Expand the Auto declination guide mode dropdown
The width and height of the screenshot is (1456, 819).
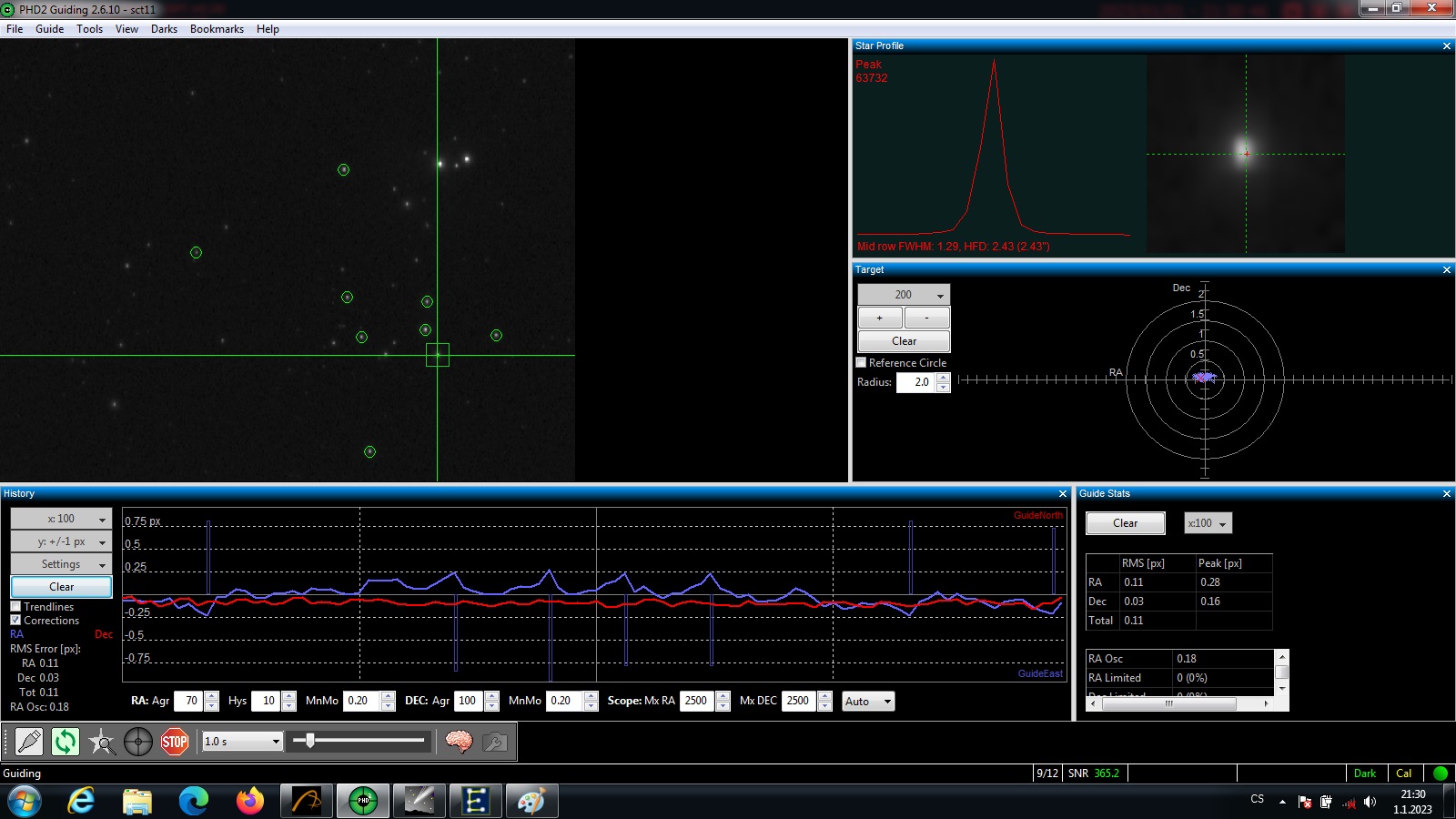click(868, 701)
